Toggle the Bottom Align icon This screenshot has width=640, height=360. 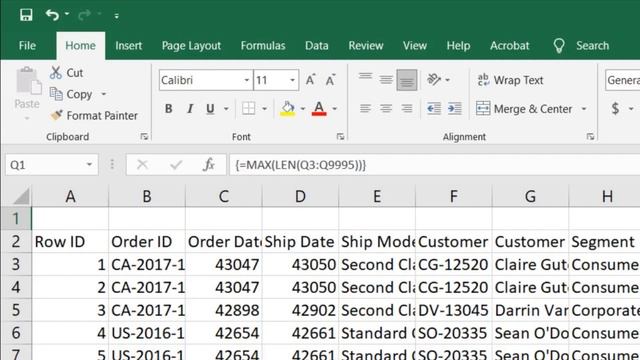tap(407, 80)
